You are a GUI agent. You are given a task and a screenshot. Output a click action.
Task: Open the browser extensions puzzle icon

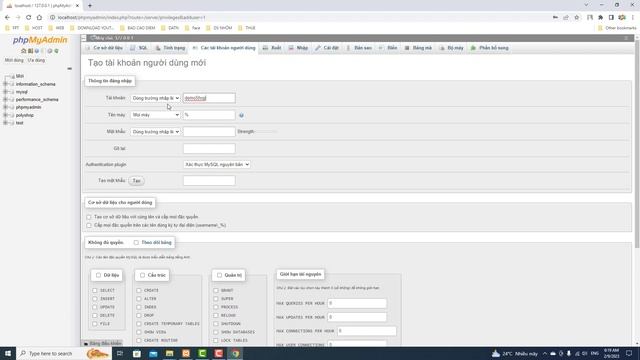pyautogui.click(x=600, y=17)
